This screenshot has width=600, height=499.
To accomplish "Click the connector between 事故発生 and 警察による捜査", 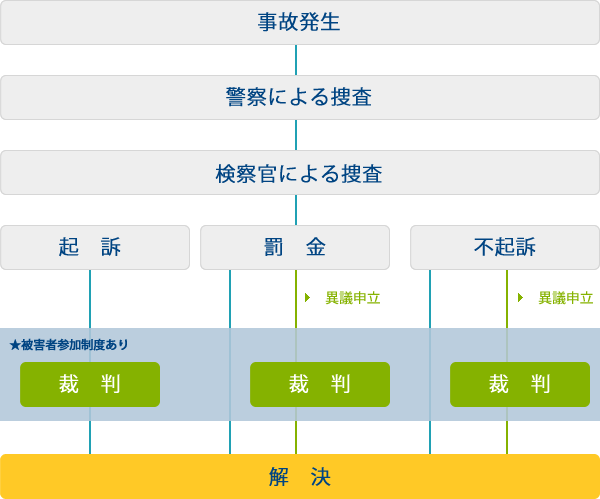I will [296, 60].
